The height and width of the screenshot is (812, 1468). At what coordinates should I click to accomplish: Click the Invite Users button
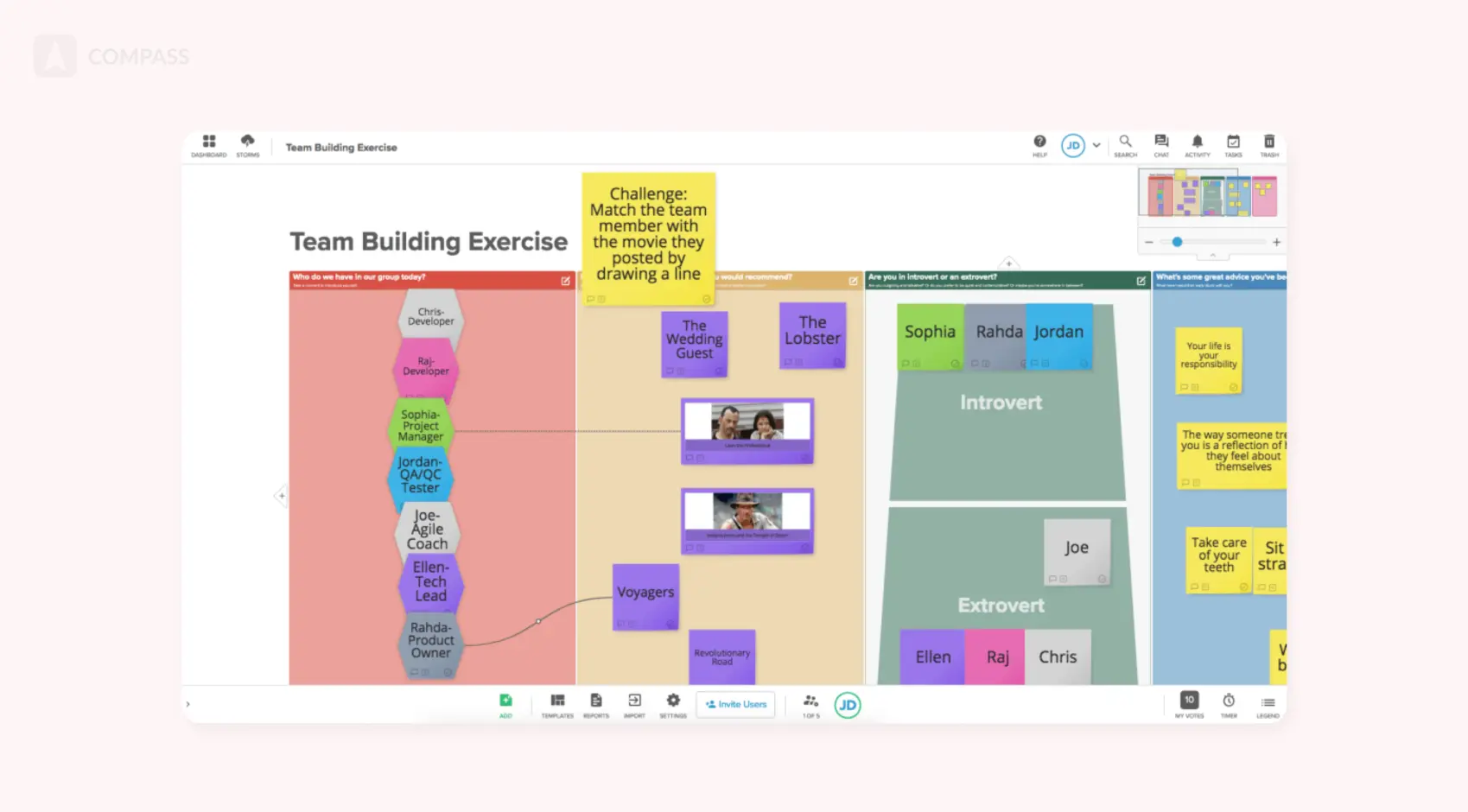click(735, 705)
